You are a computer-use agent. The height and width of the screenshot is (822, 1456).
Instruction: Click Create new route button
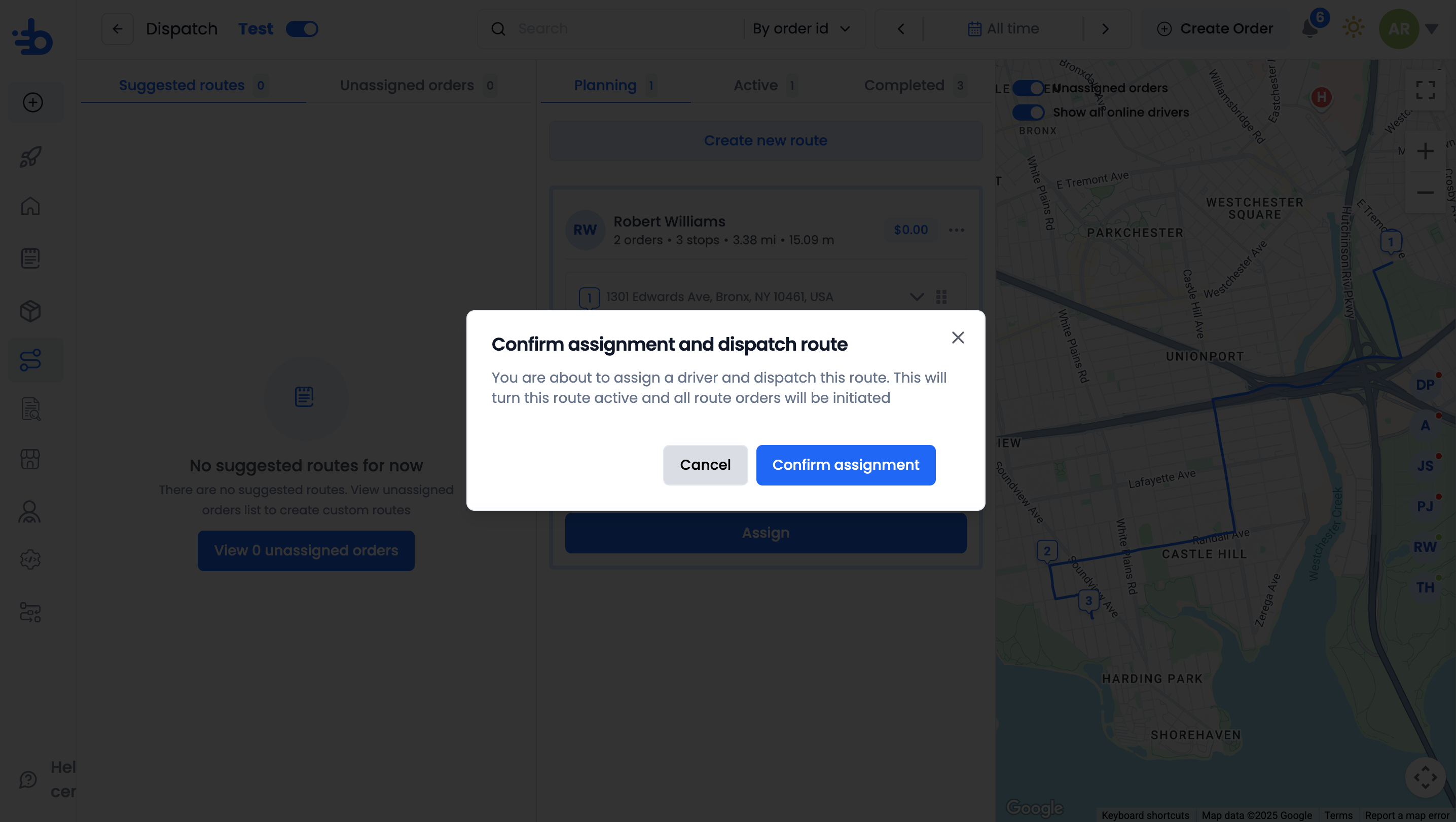click(x=766, y=141)
